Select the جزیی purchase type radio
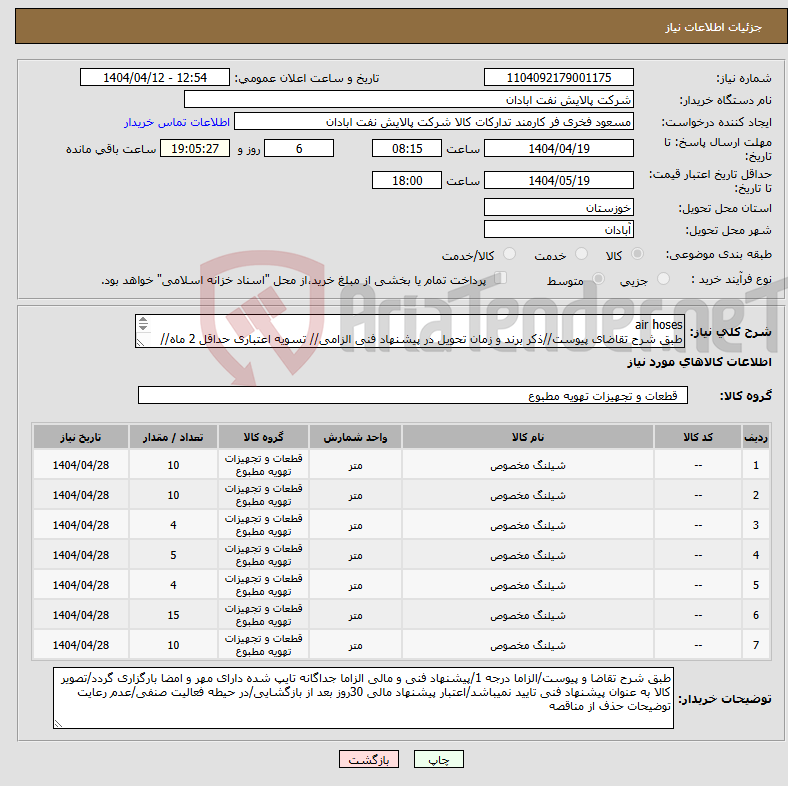This screenshot has width=788, height=786. [663, 279]
